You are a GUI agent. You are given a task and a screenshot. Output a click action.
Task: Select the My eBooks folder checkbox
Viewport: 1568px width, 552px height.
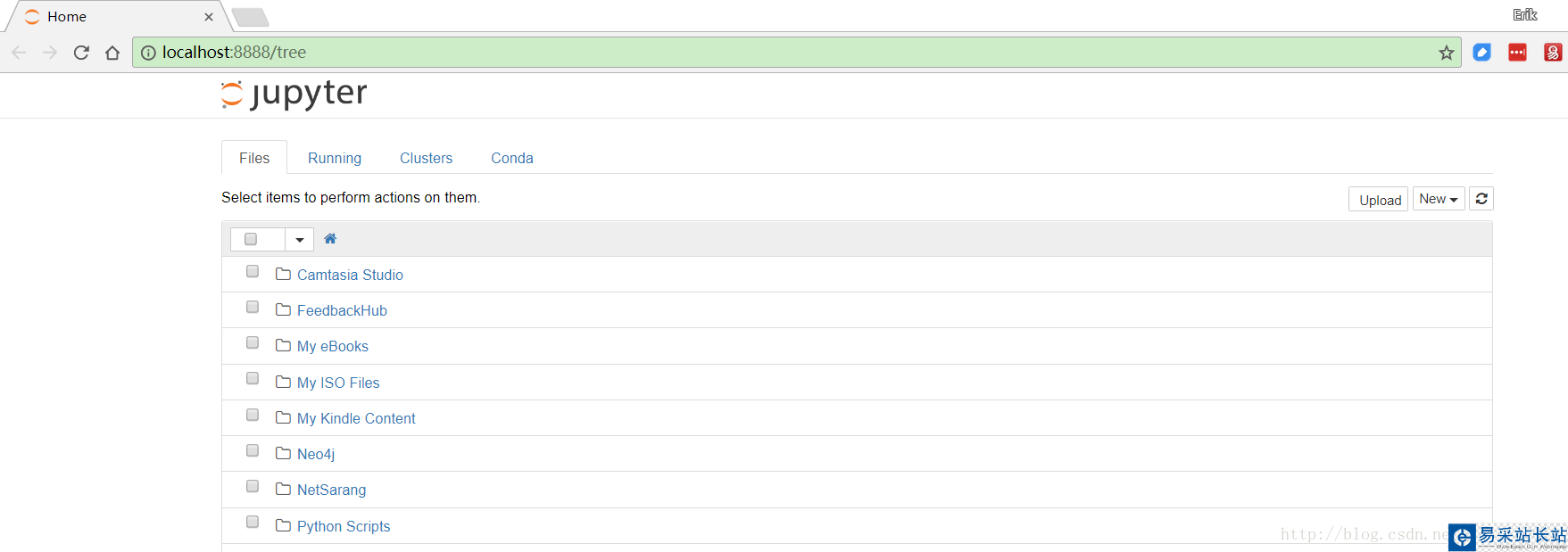[x=253, y=343]
